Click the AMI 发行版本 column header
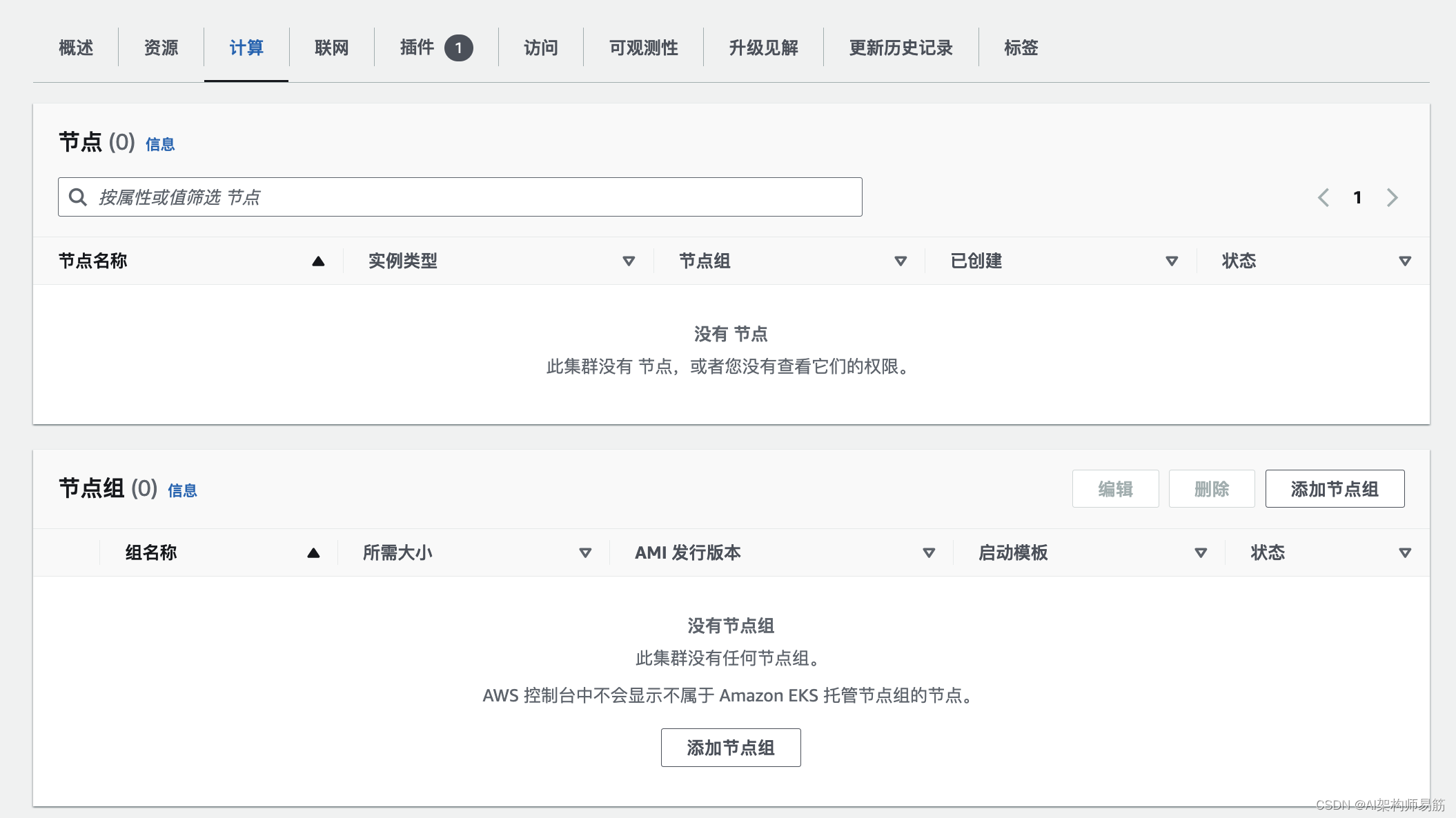Viewport: 1456px width, 818px height. point(688,552)
